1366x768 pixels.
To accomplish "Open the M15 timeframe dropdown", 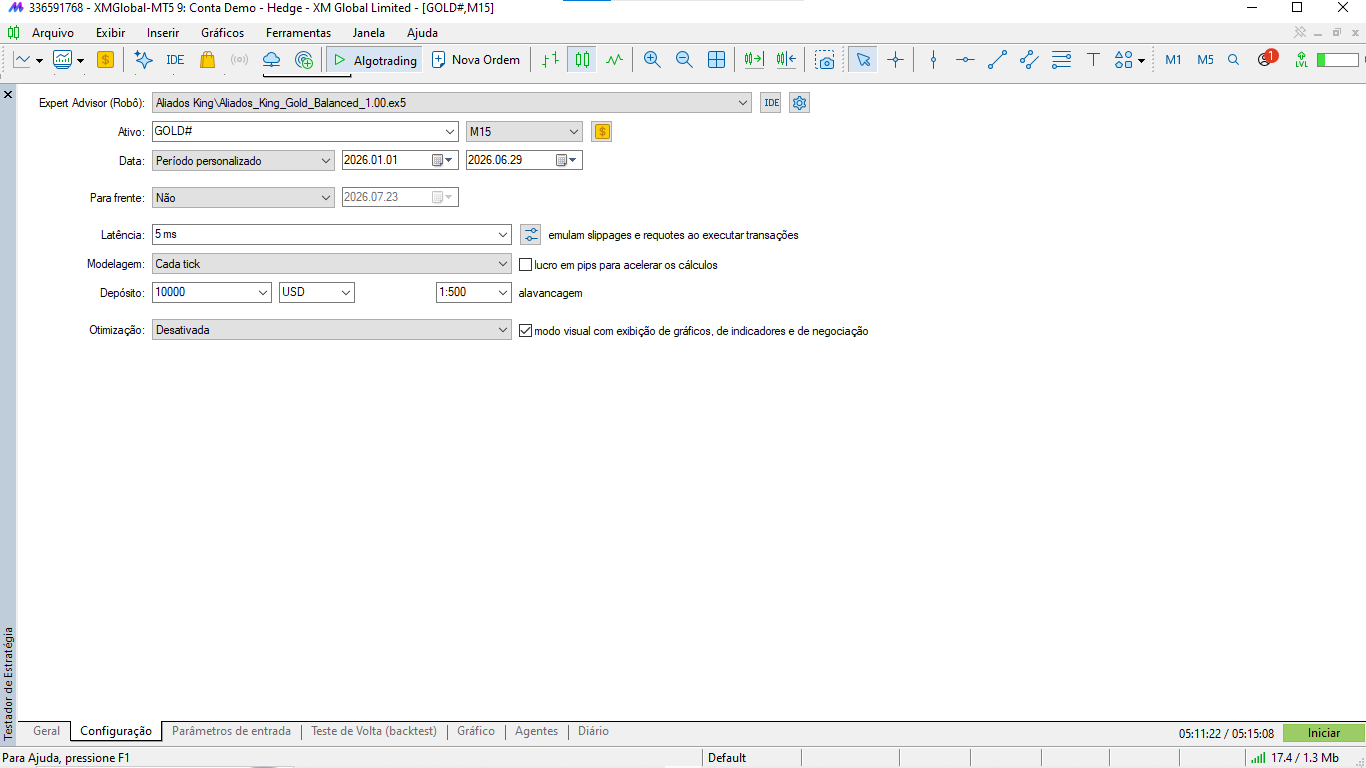I will 524,131.
